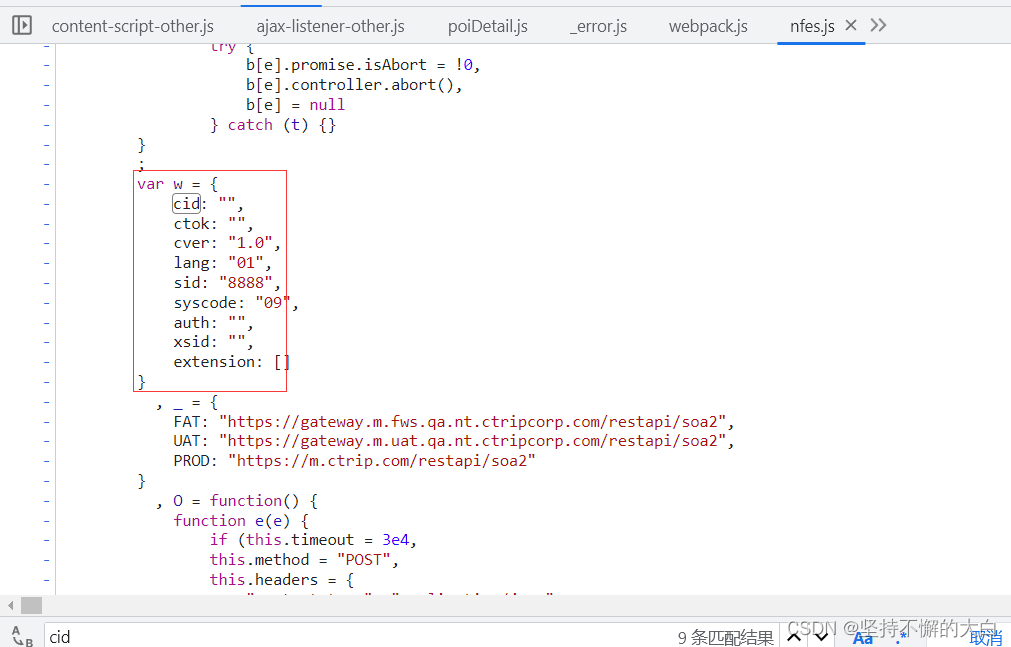The image size is (1011, 647).
Task: Toggle regular expression search option
Action: [901, 638]
